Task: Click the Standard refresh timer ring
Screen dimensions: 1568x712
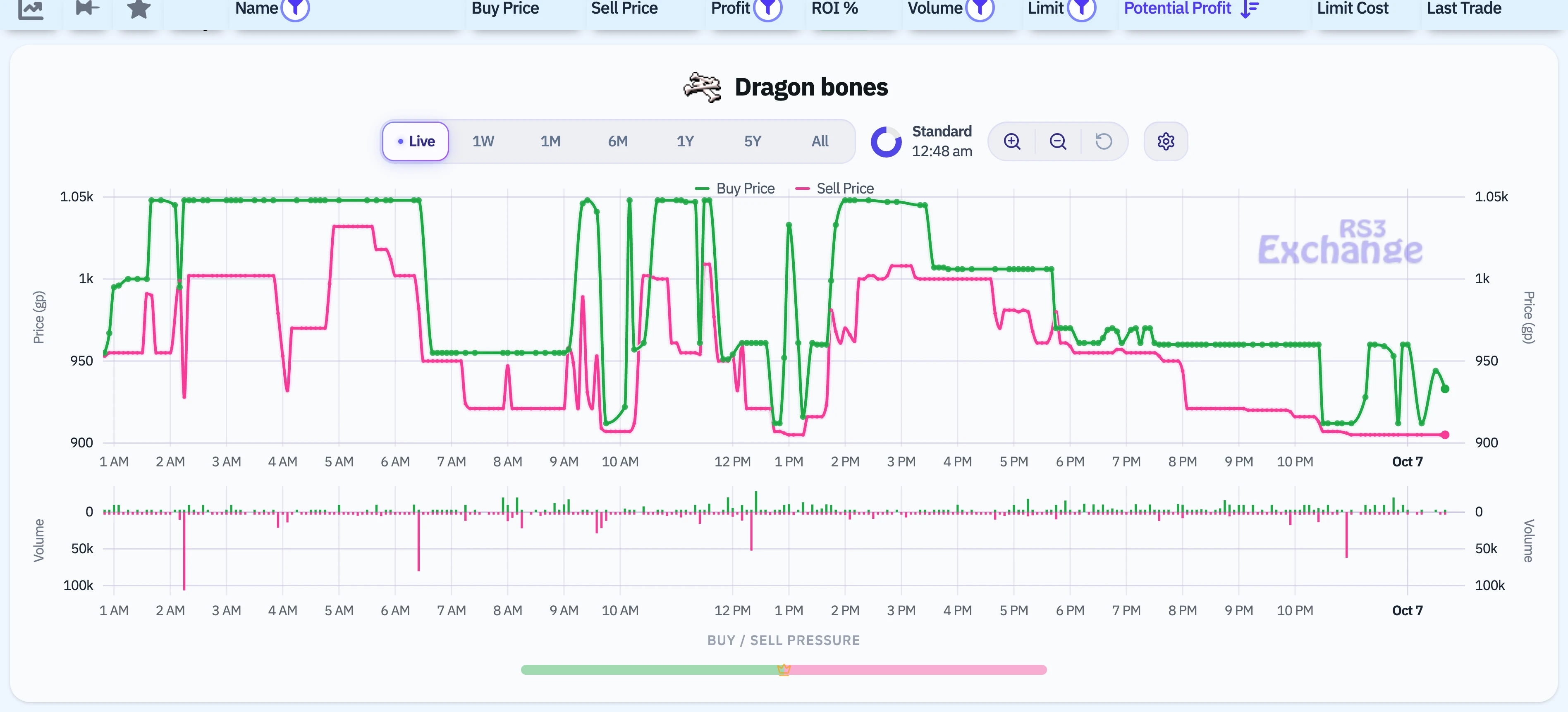Action: 886,142
